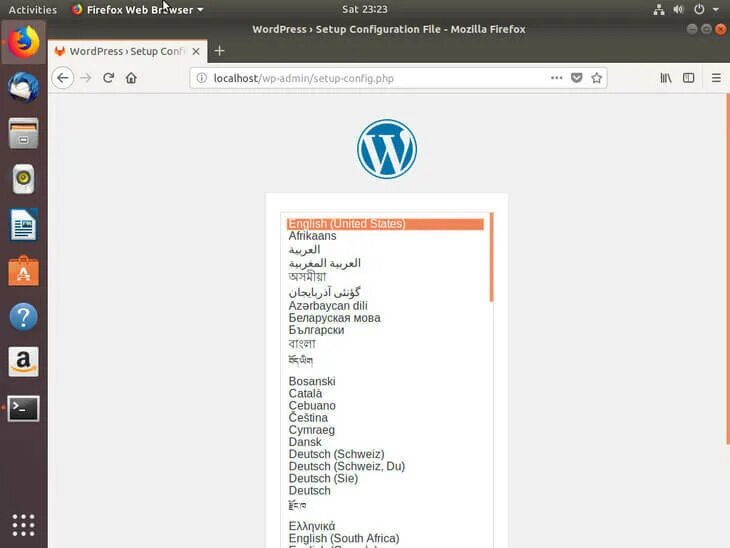Screen dimensions: 730x548
Task: Open page actions three-dot menu
Action: click(x=556, y=78)
